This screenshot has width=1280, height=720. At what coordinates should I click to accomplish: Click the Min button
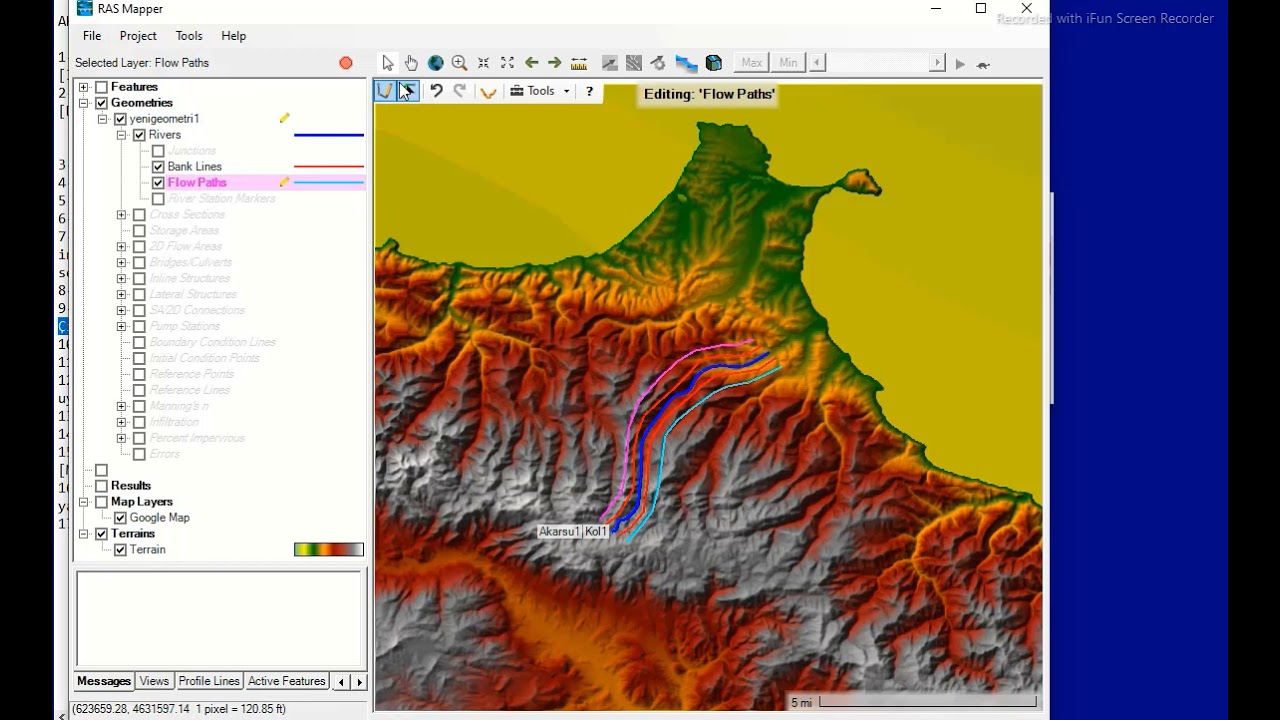coord(789,63)
